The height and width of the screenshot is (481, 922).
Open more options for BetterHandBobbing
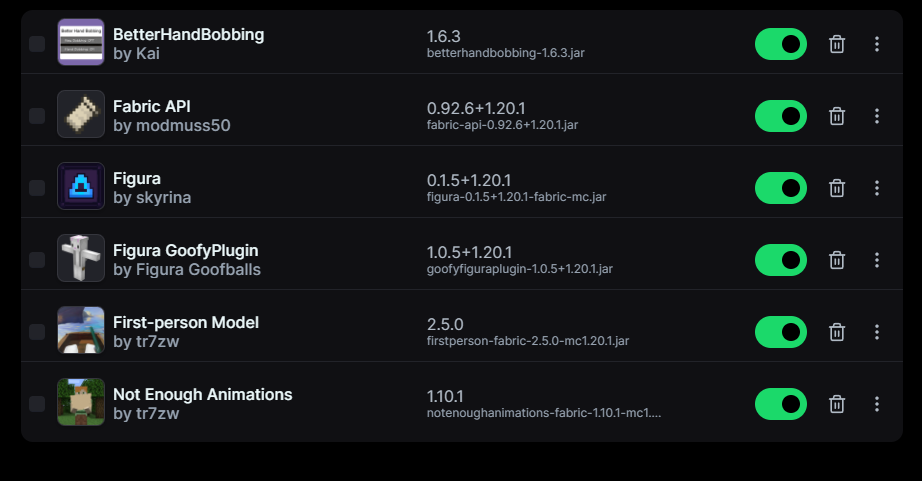[x=877, y=44]
